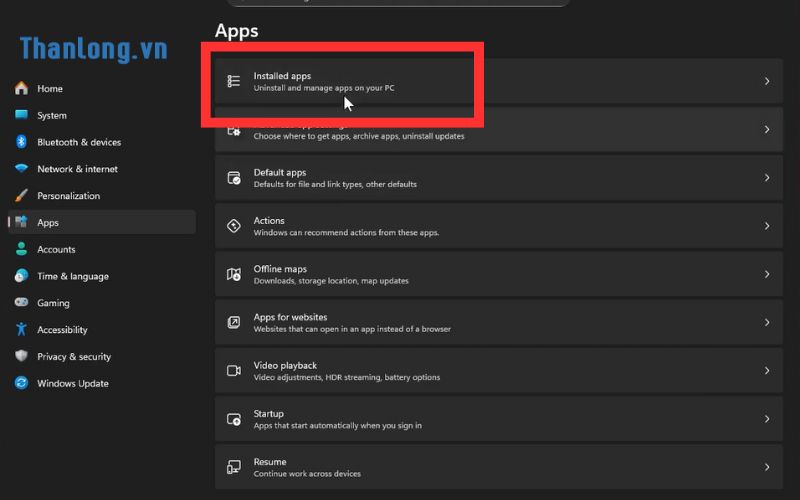
Task: Open Accessibility settings page
Action: click(102, 330)
